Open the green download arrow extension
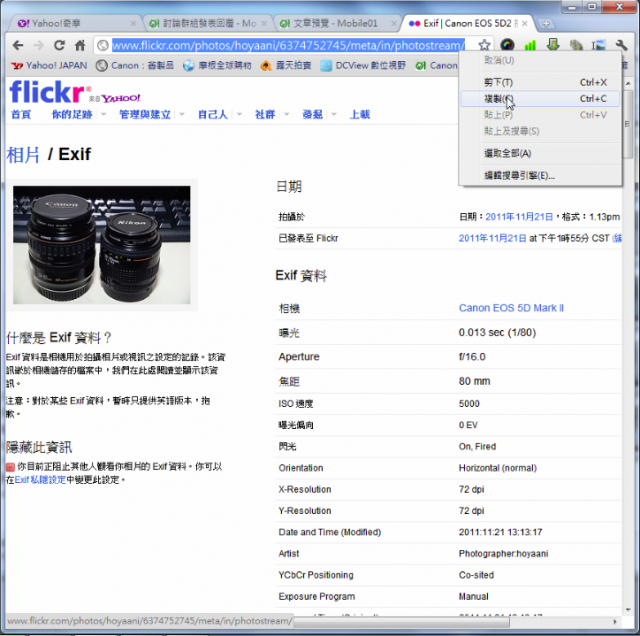This screenshot has height=636, width=640. coord(553,44)
